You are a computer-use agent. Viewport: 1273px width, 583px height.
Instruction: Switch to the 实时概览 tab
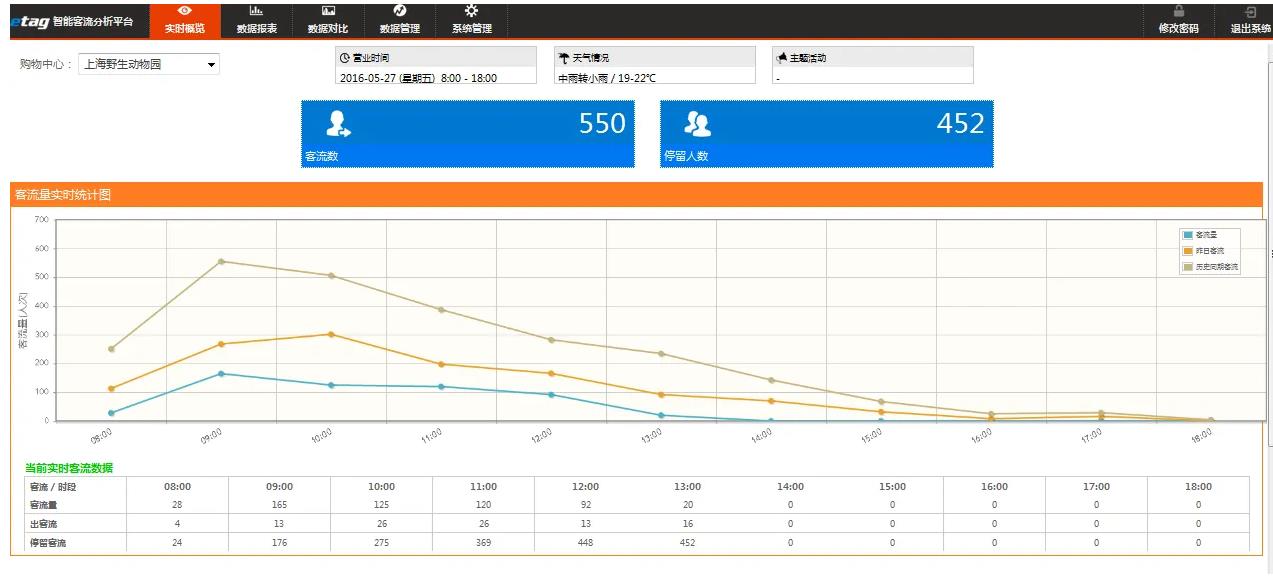(x=184, y=19)
